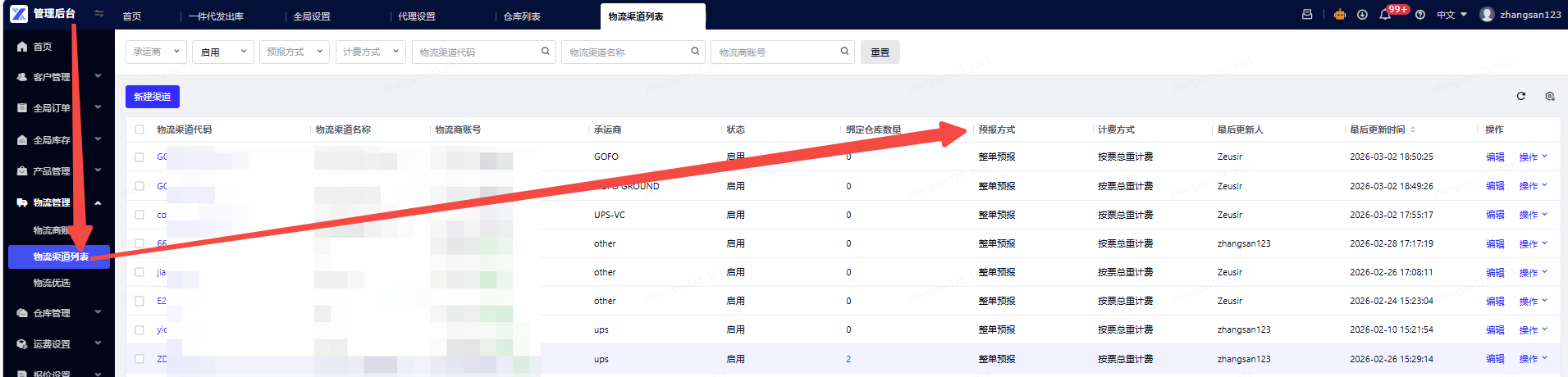This screenshot has width=1568, height=377.
Task: Open the 承运商 filter dropdown
Action: pyautogui.click(x=156, y=52)
